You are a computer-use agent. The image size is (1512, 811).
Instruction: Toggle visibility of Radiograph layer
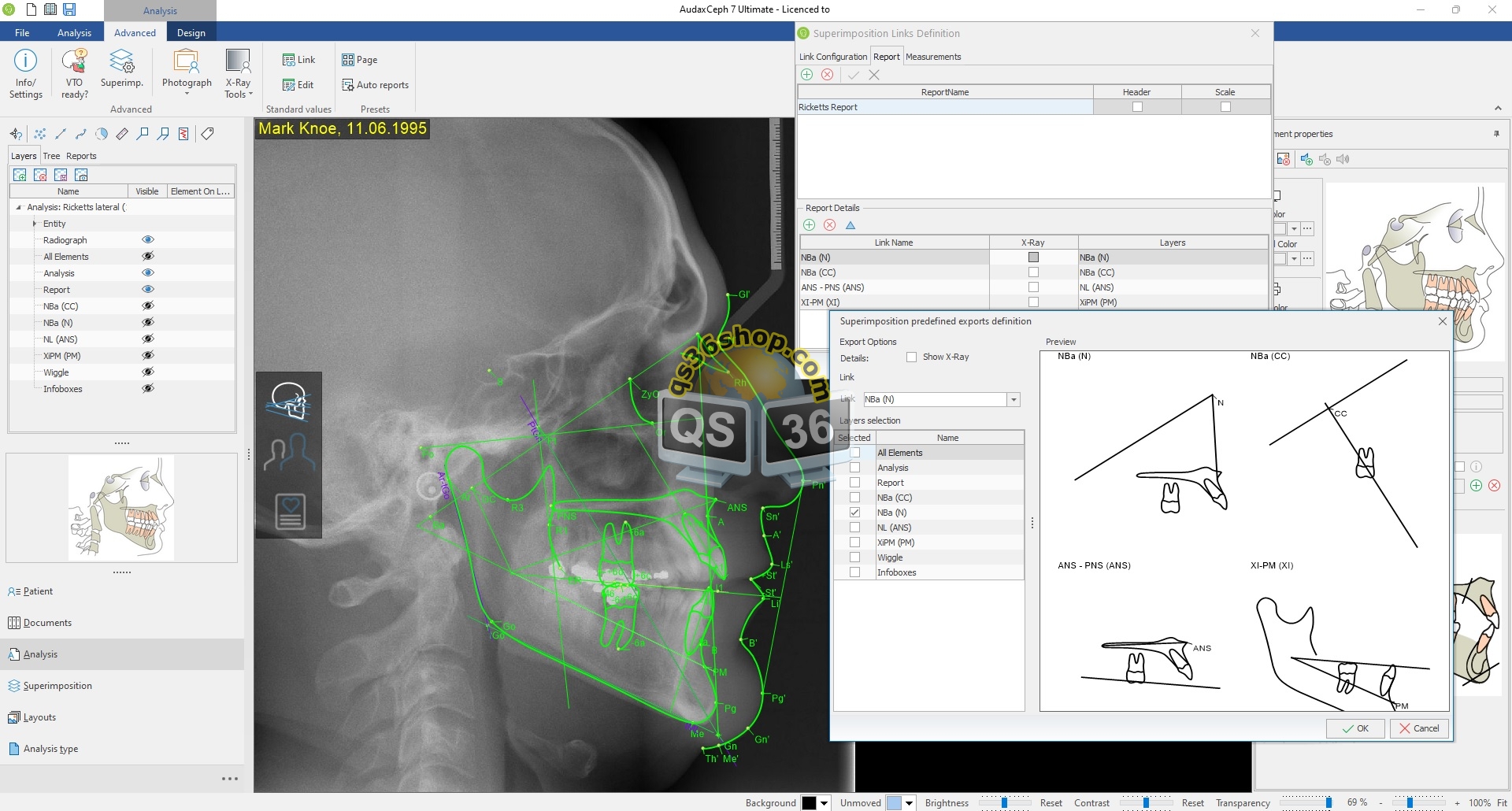coord(147,240)
